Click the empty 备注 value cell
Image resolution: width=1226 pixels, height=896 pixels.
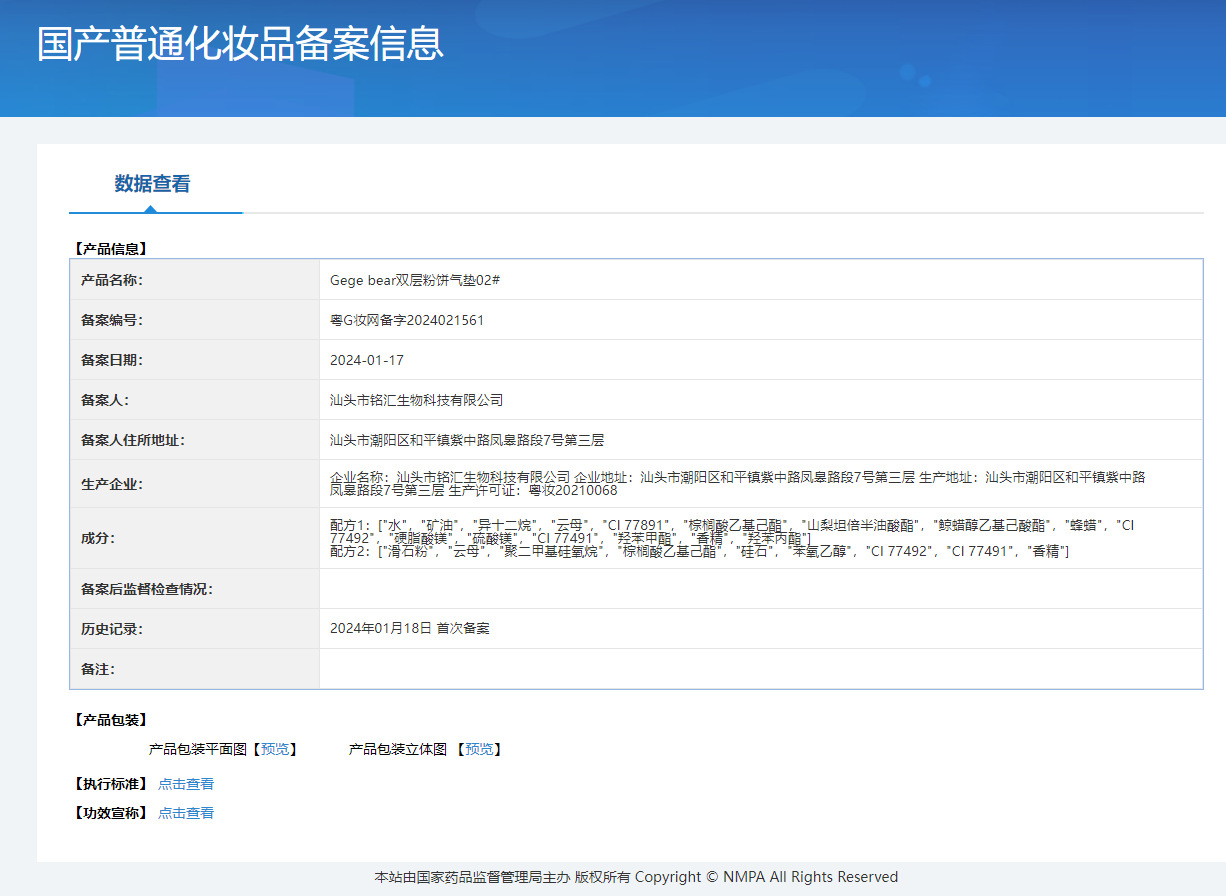coord(760,669)
